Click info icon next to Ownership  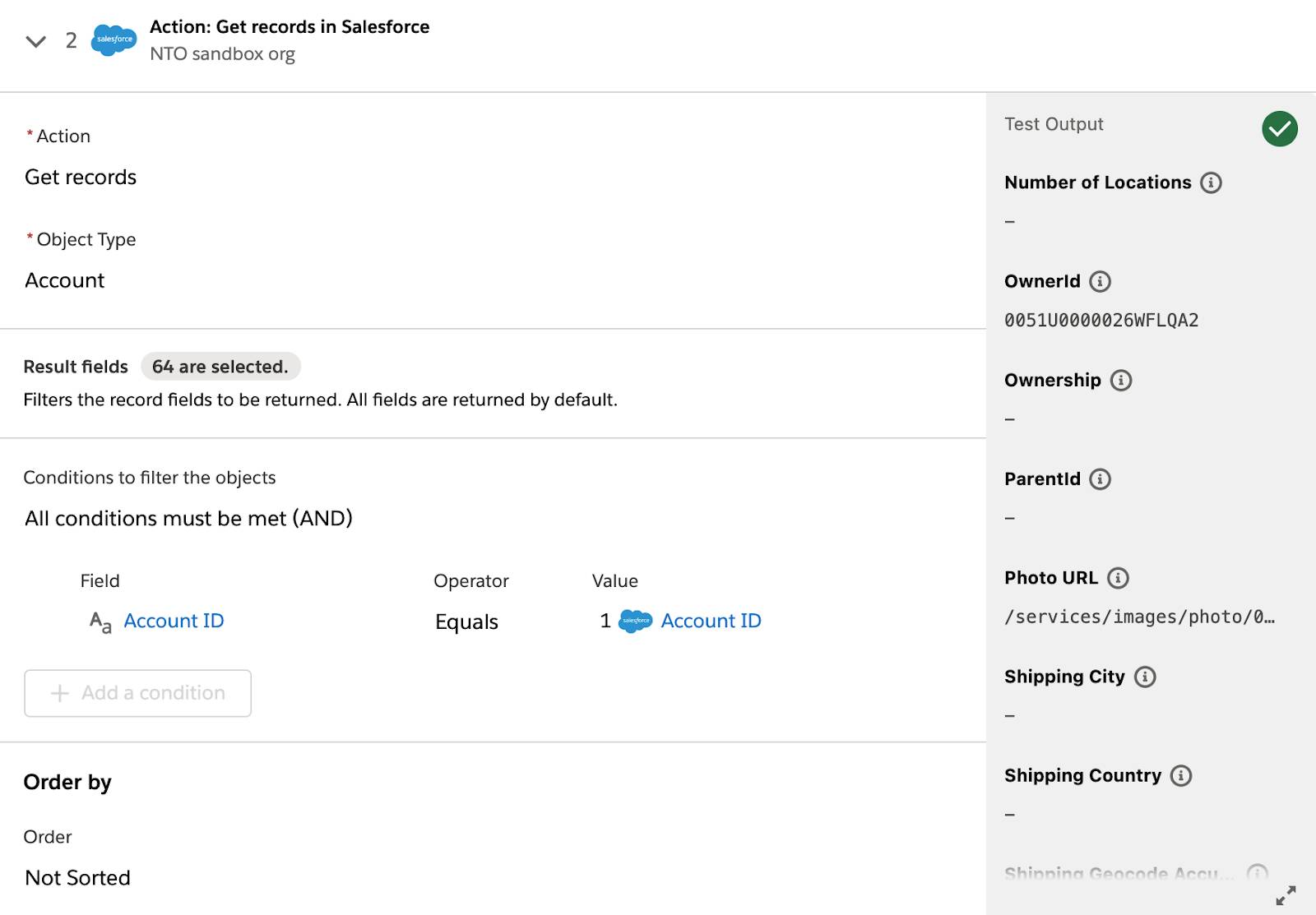point(1120,380)
